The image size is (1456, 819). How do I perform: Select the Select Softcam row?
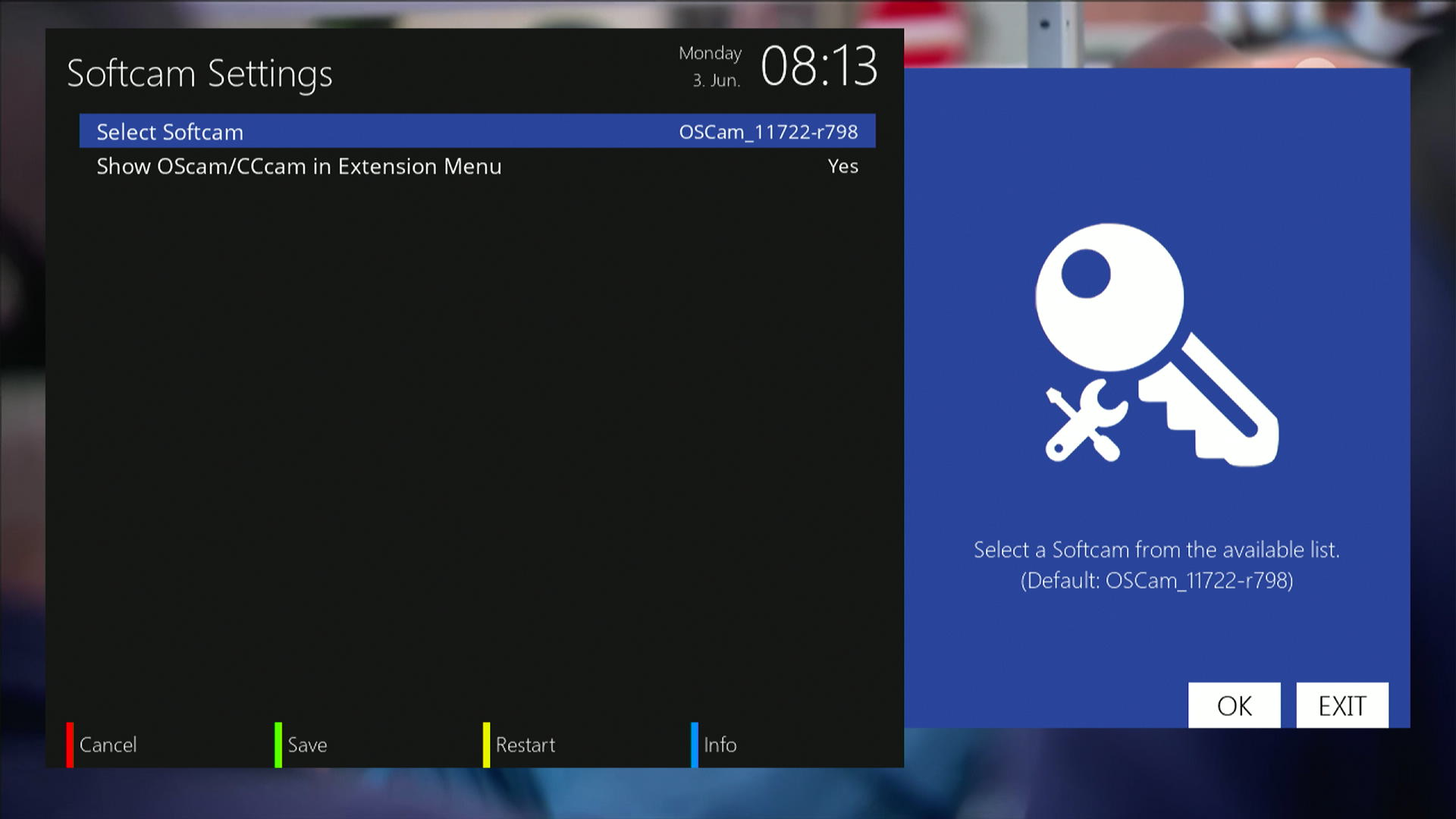(170, 132)
